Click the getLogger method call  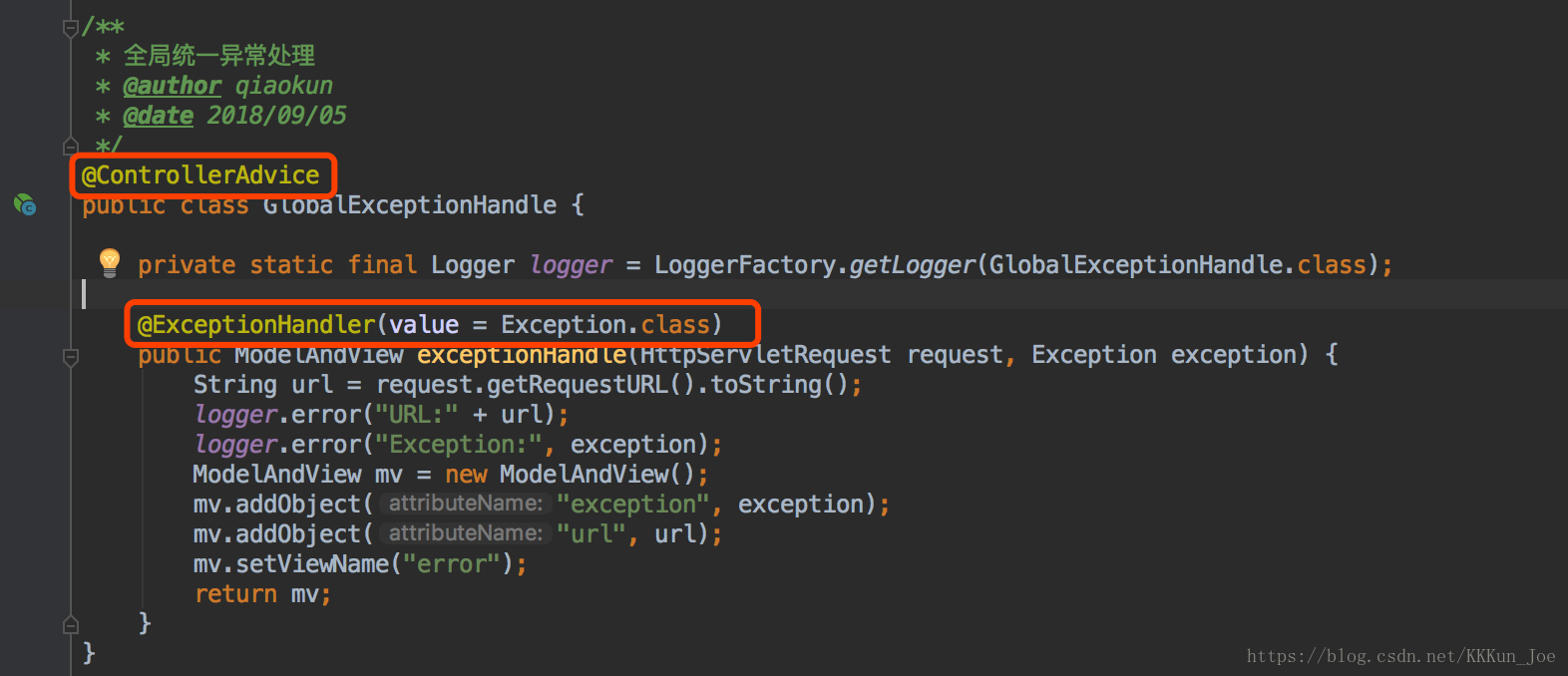(x=912, y=265)
